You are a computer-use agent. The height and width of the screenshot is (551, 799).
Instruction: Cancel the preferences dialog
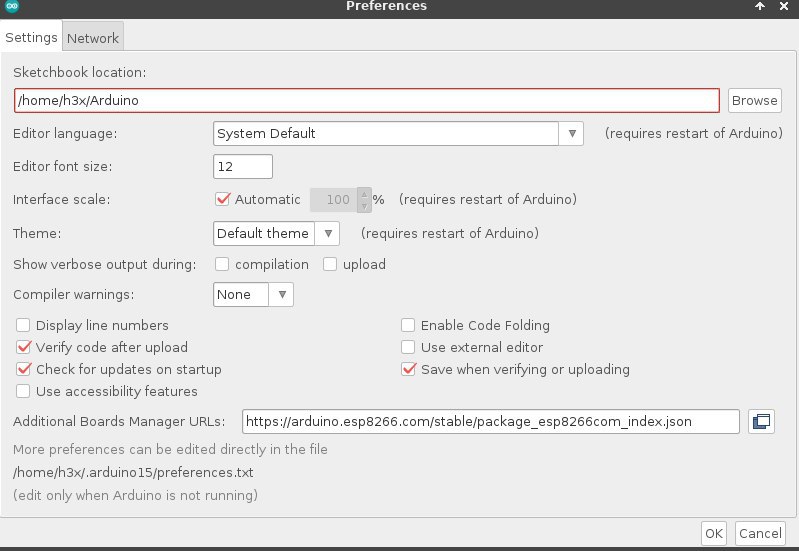[x=760, y=533]
